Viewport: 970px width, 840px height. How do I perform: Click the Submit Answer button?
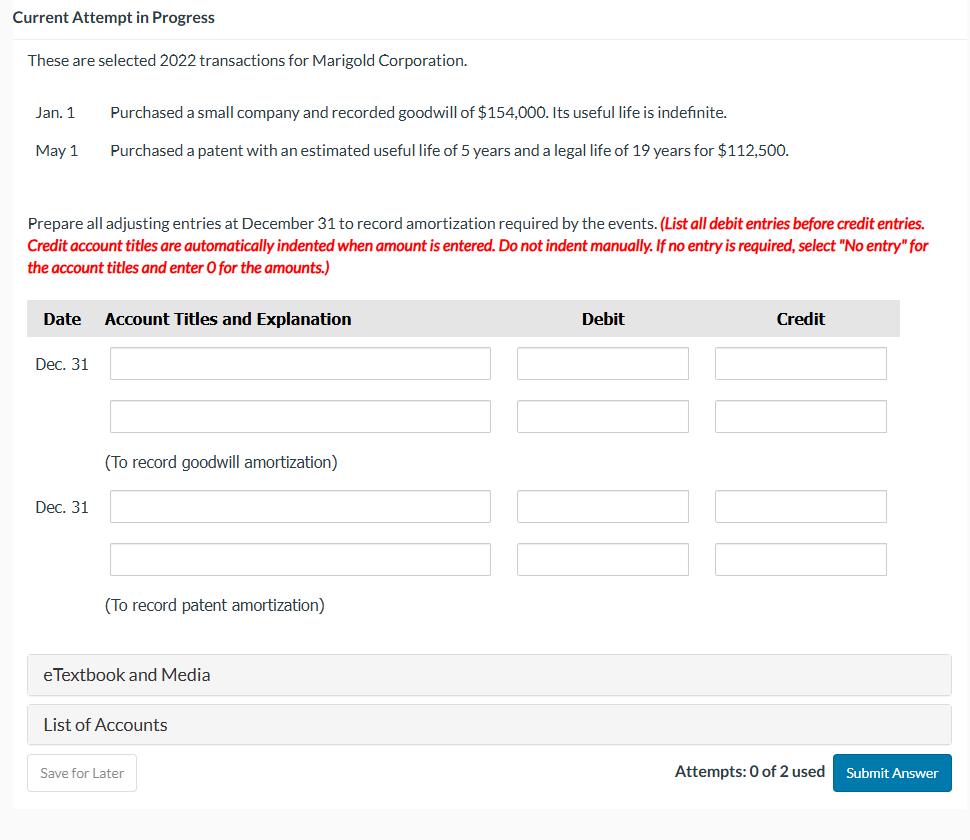(x=892, y=773)
